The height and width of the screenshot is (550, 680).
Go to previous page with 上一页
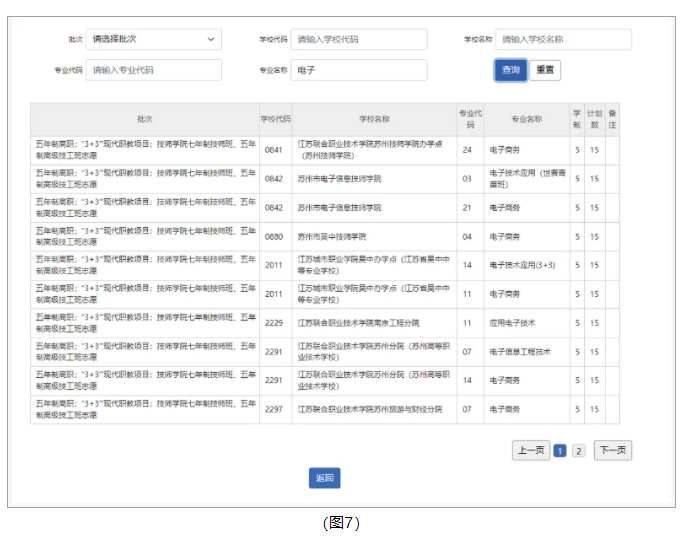[x=531, y=450]
